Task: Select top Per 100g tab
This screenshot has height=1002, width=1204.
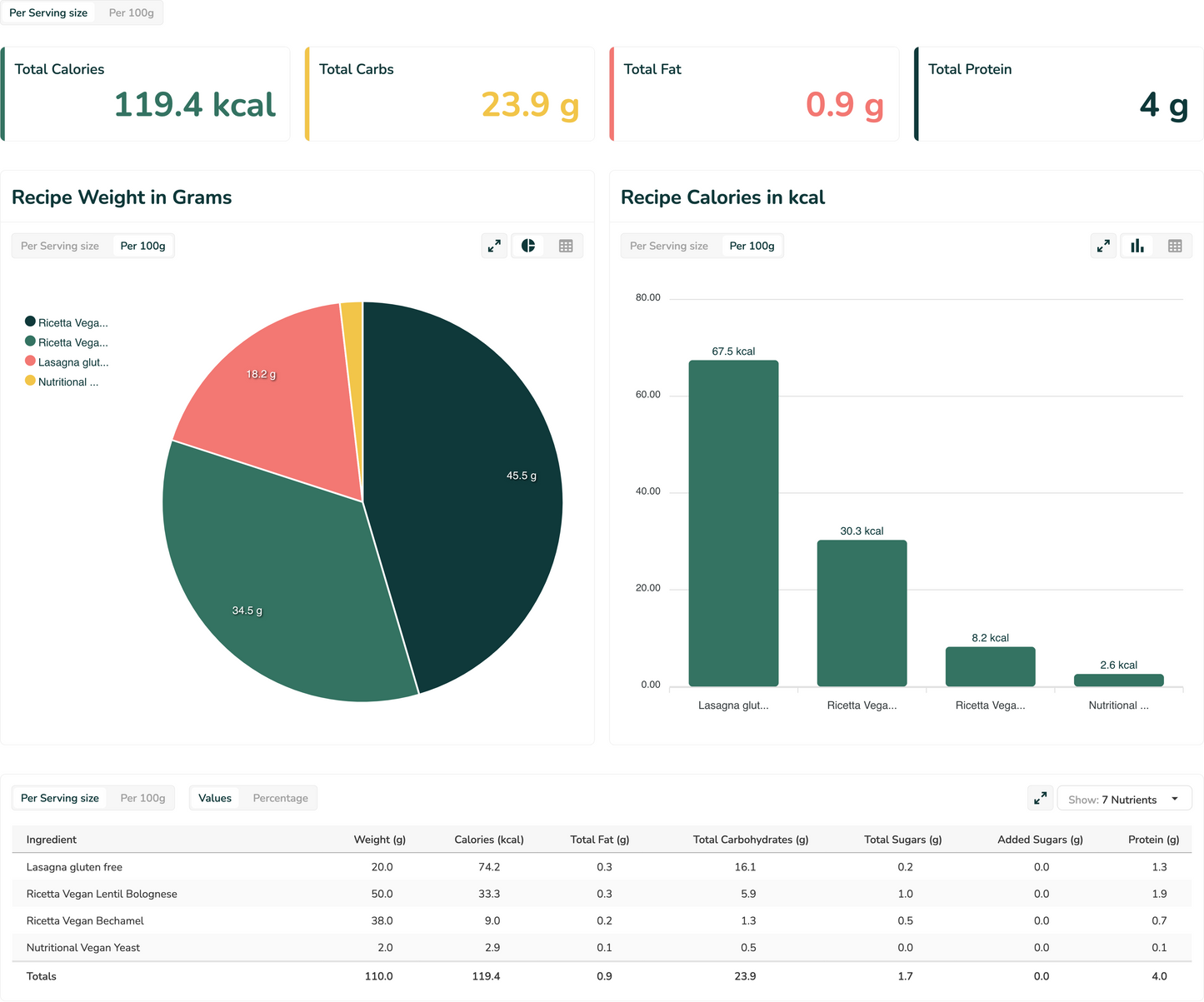Action: (x=132, y=12)
